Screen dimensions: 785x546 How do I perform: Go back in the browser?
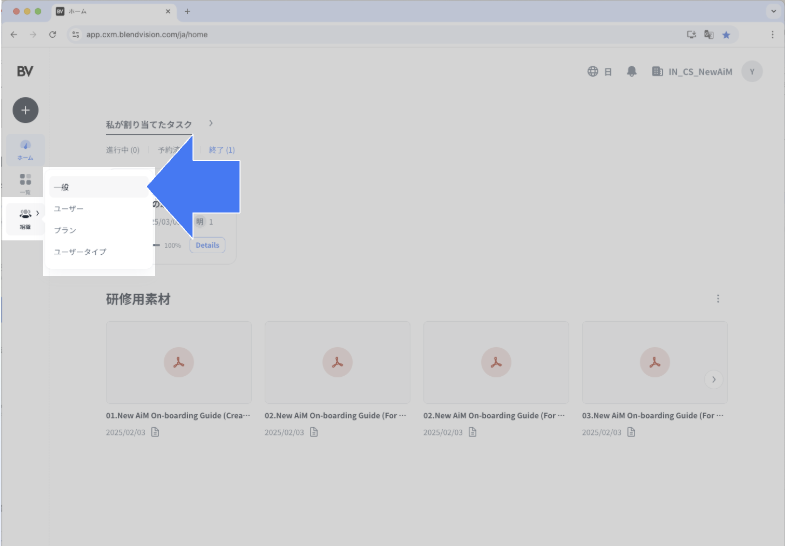coord(14,35)
